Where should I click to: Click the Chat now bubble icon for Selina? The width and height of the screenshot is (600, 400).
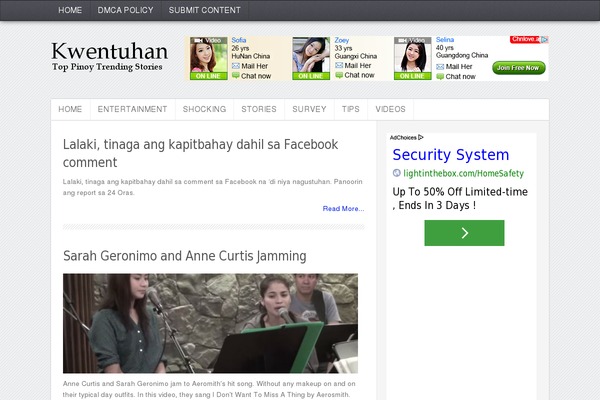click(x=440, y=77)
